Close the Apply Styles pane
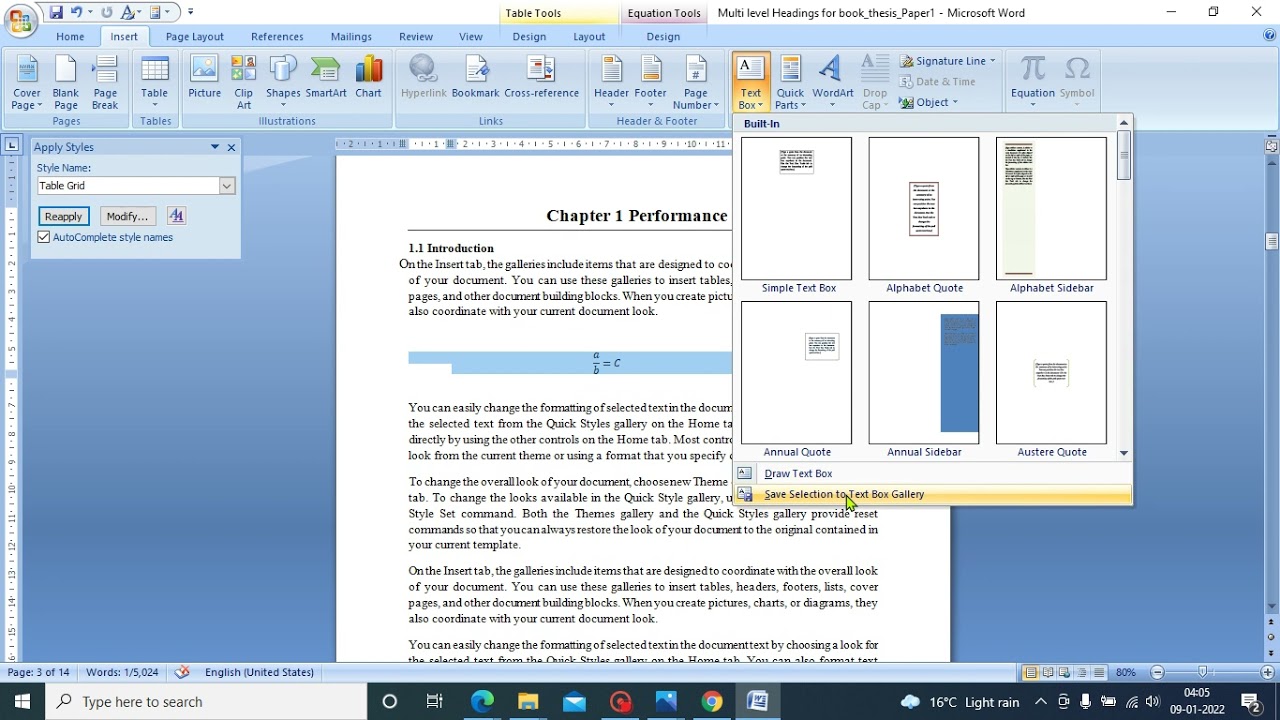The width and height of the screenshot is (1280, 720). [231, 147]
